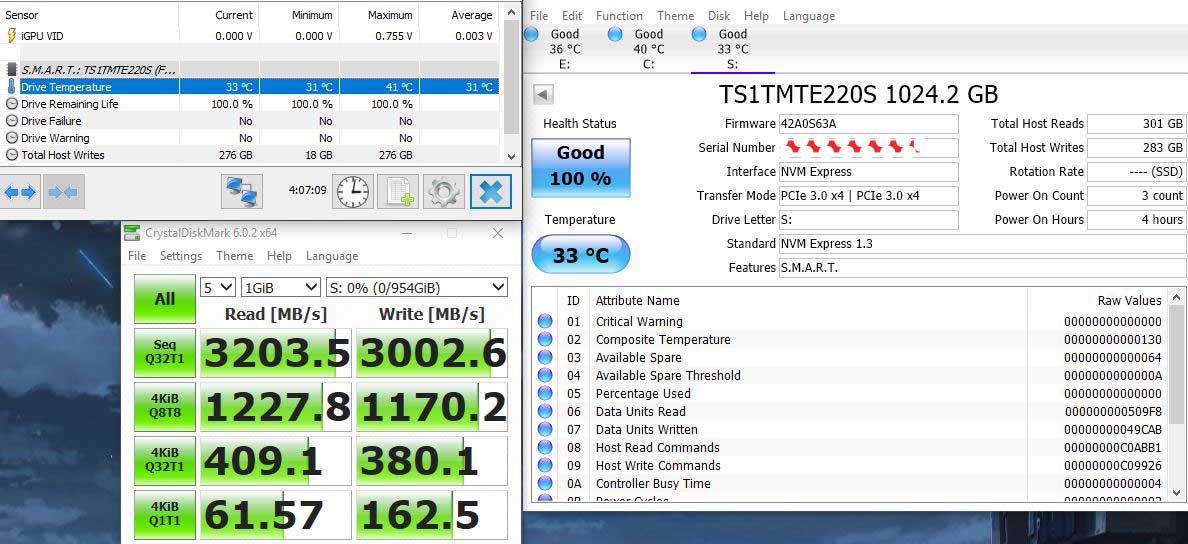Image resolution: width=1188 pixels, height=544 pixels.
Task: Run Seq Q32T1 benchmark
Action: click(x=164, y=353)
